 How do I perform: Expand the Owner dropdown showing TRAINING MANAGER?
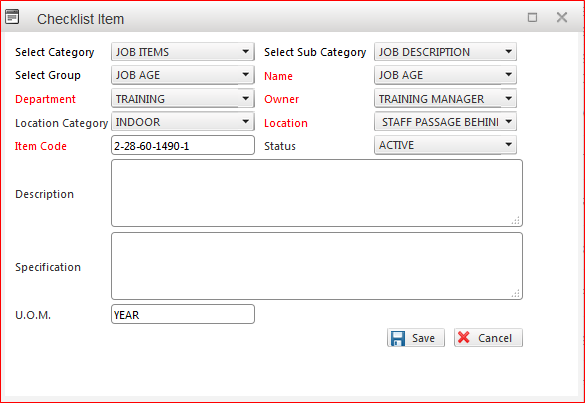(x=445, y=99)
